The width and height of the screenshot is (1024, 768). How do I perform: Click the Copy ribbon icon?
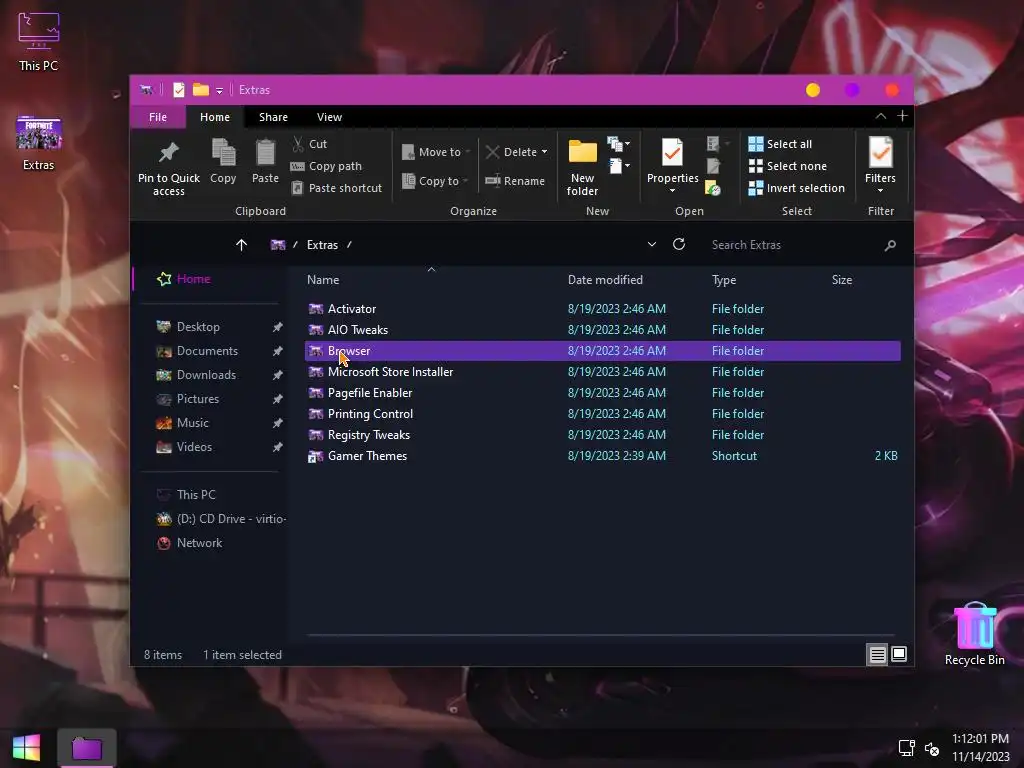pyautogui.click(x=223, y=153)
